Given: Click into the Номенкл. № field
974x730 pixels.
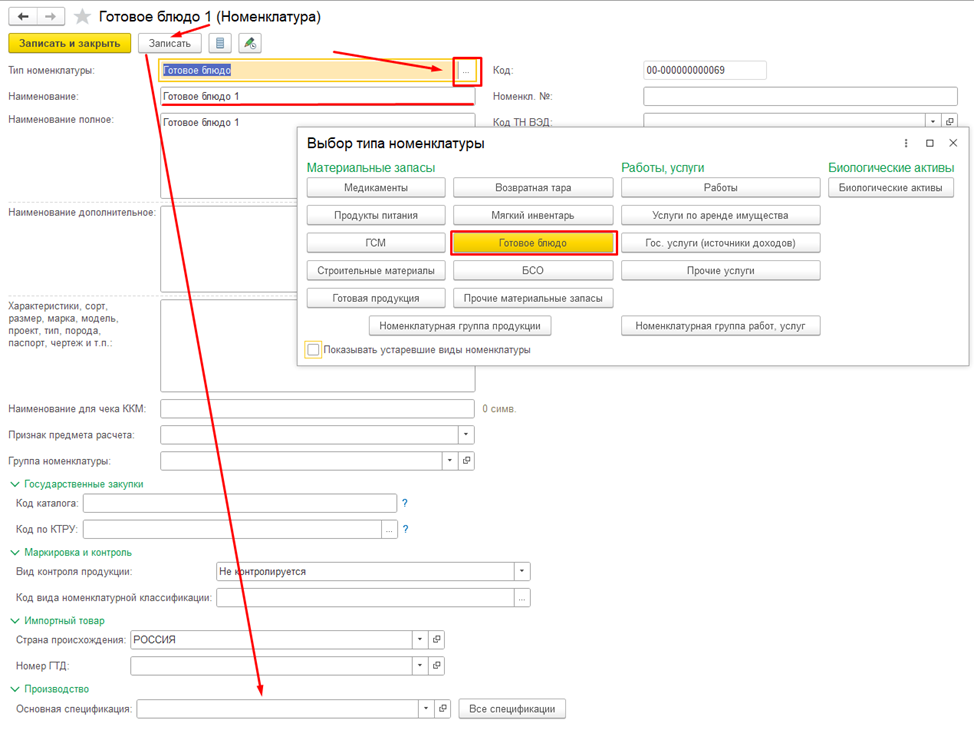Looking at the screenshot, I should 800,96.
